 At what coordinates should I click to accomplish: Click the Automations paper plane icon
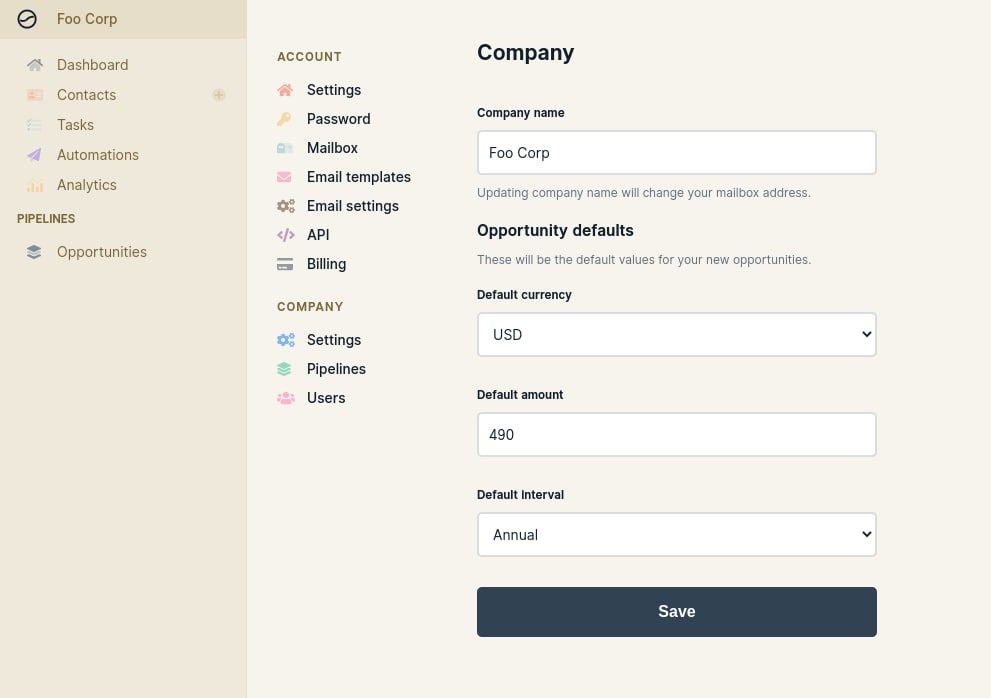pos(35,155)
